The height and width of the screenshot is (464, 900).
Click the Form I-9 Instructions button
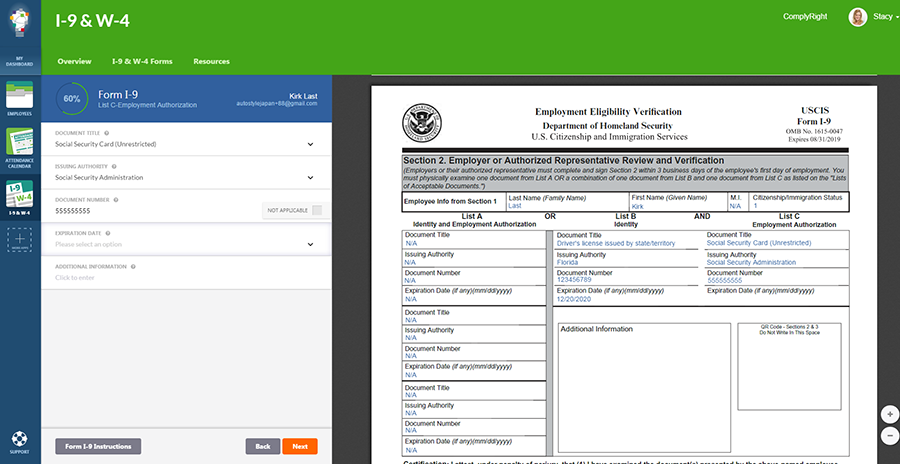click(98, 446)
